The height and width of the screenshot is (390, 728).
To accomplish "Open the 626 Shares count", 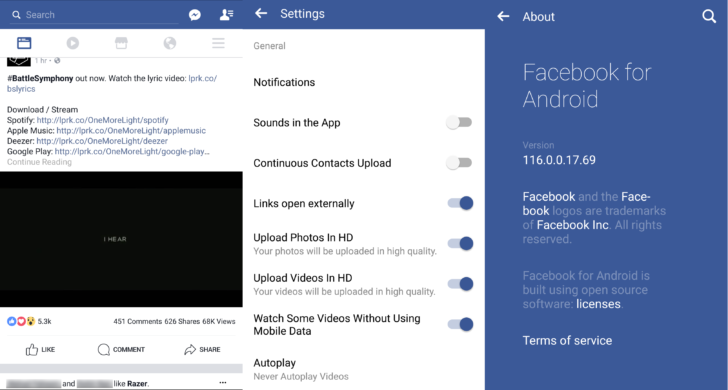I will (182, 321).
